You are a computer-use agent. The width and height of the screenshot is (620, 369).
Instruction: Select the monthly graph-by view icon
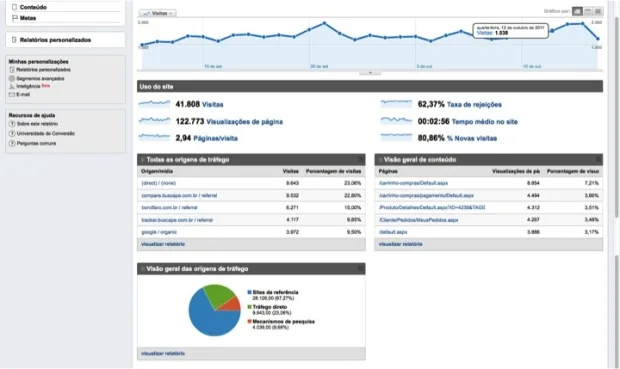[x=598, y=11]
